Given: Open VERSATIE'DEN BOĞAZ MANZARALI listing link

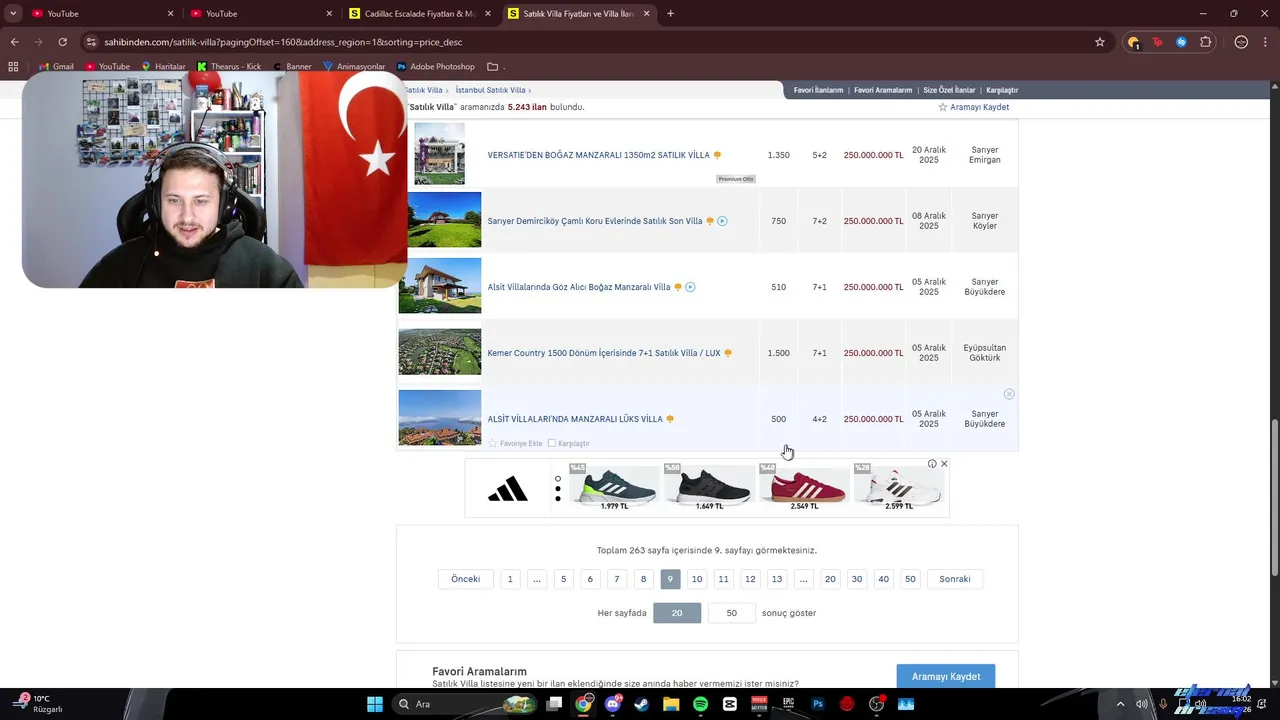Looking at the screenshot, I should click(x=598, y=155).
